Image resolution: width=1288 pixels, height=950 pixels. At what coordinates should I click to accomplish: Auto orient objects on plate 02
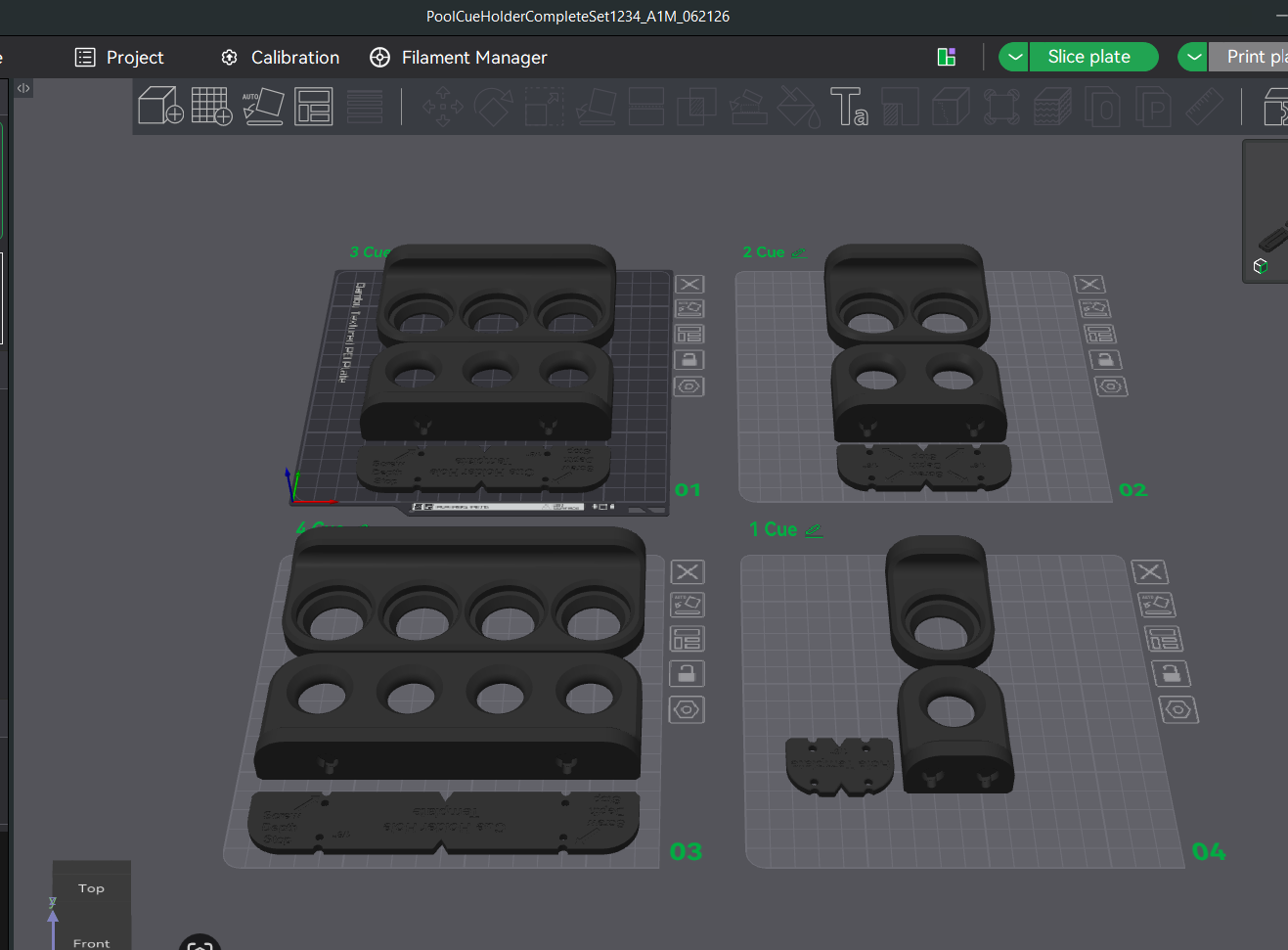(x=1095, y=308)
